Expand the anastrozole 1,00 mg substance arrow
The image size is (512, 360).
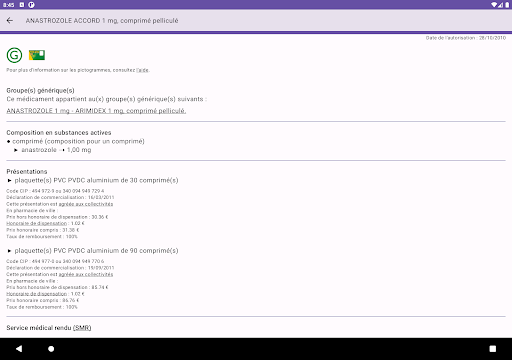coord(16,150)
